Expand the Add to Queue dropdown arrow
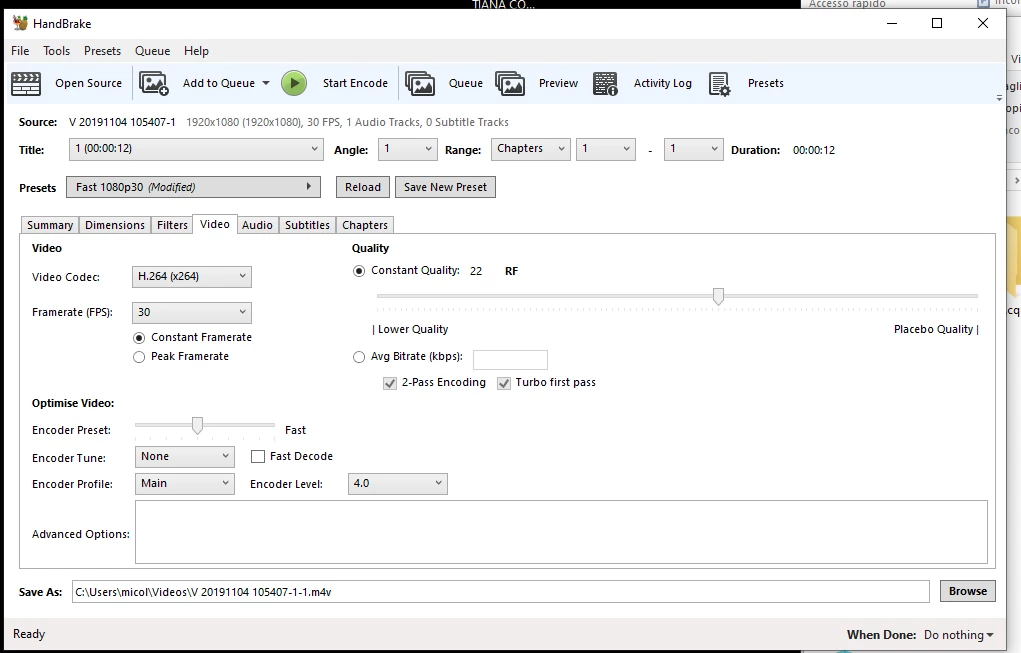This screenshot has width=1021, height=653. pyautogui.click(x=266, y=83)
